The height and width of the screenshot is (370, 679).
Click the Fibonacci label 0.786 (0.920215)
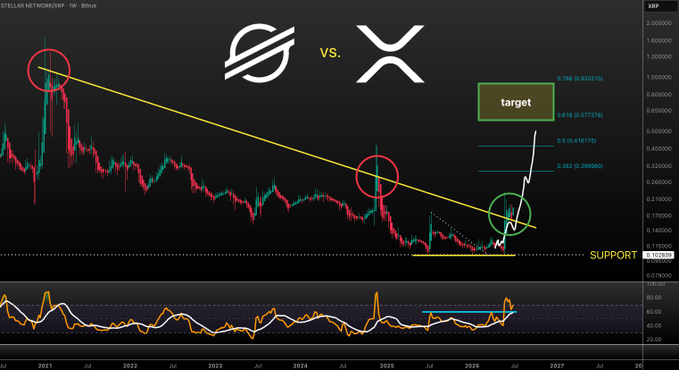point(579,78)
